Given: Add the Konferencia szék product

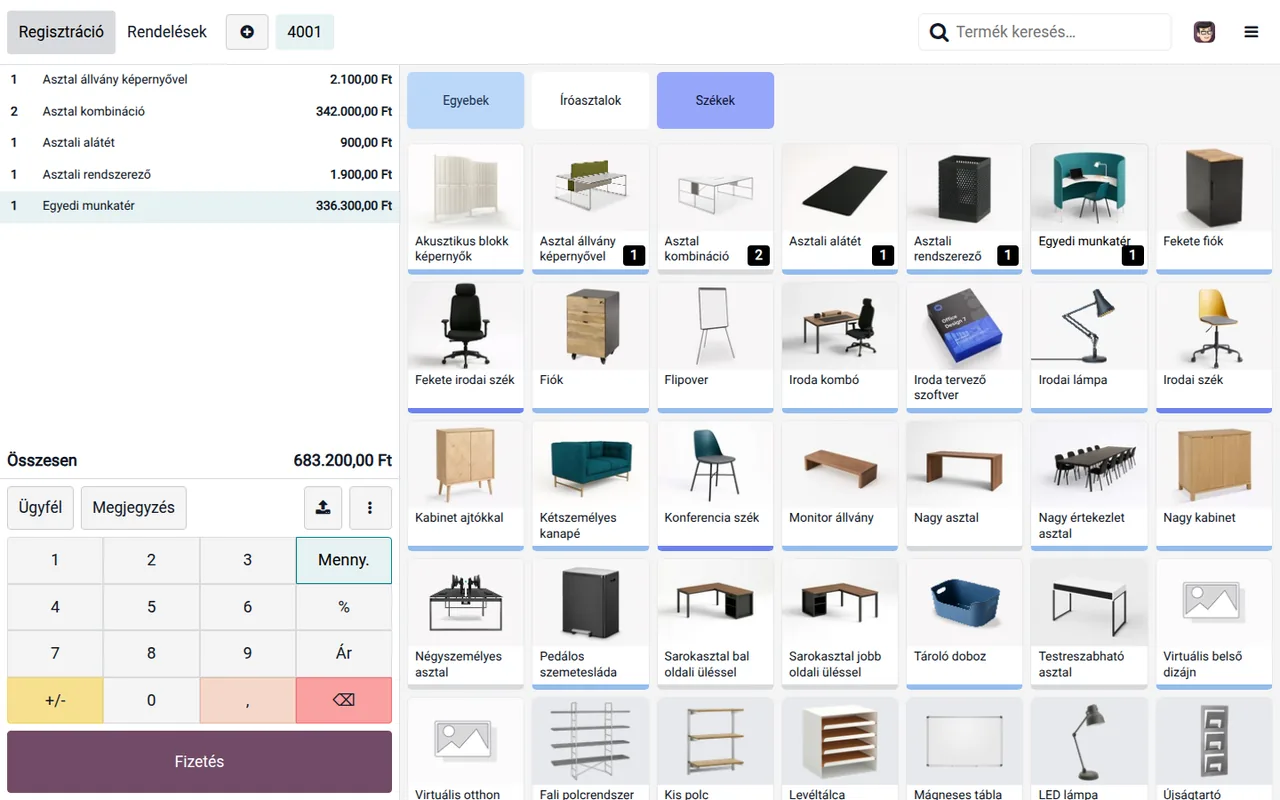Looking at the screenshot, I should coord(715,486).
